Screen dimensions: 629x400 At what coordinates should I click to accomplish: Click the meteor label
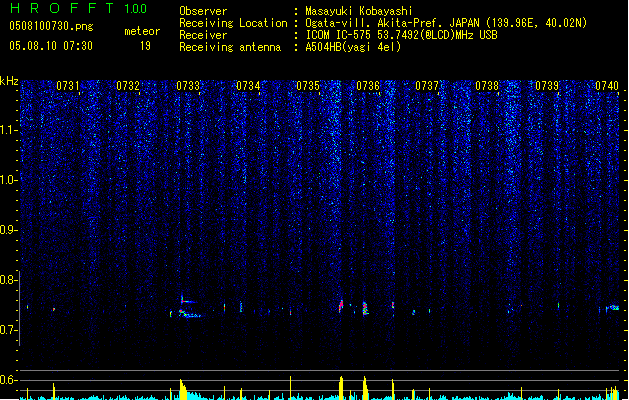(x=142, y=31)
